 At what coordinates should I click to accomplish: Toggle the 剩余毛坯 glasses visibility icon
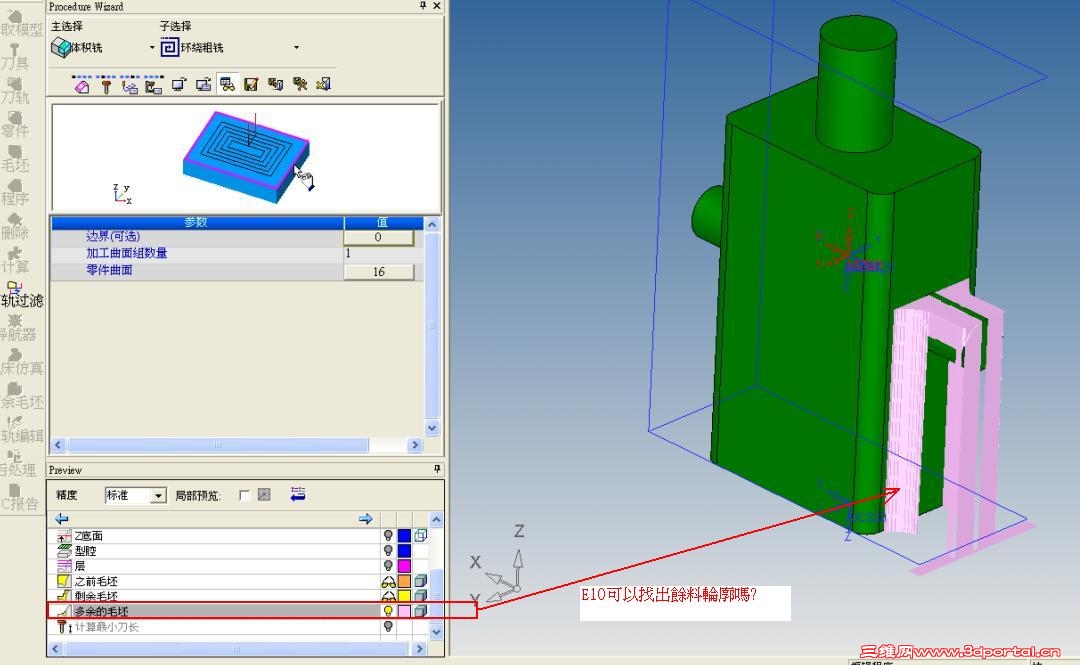[x=388, y=597]
